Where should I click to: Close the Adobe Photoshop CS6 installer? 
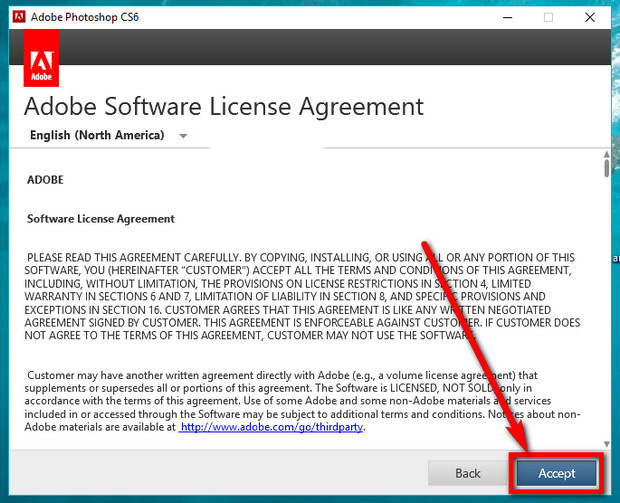590,17
